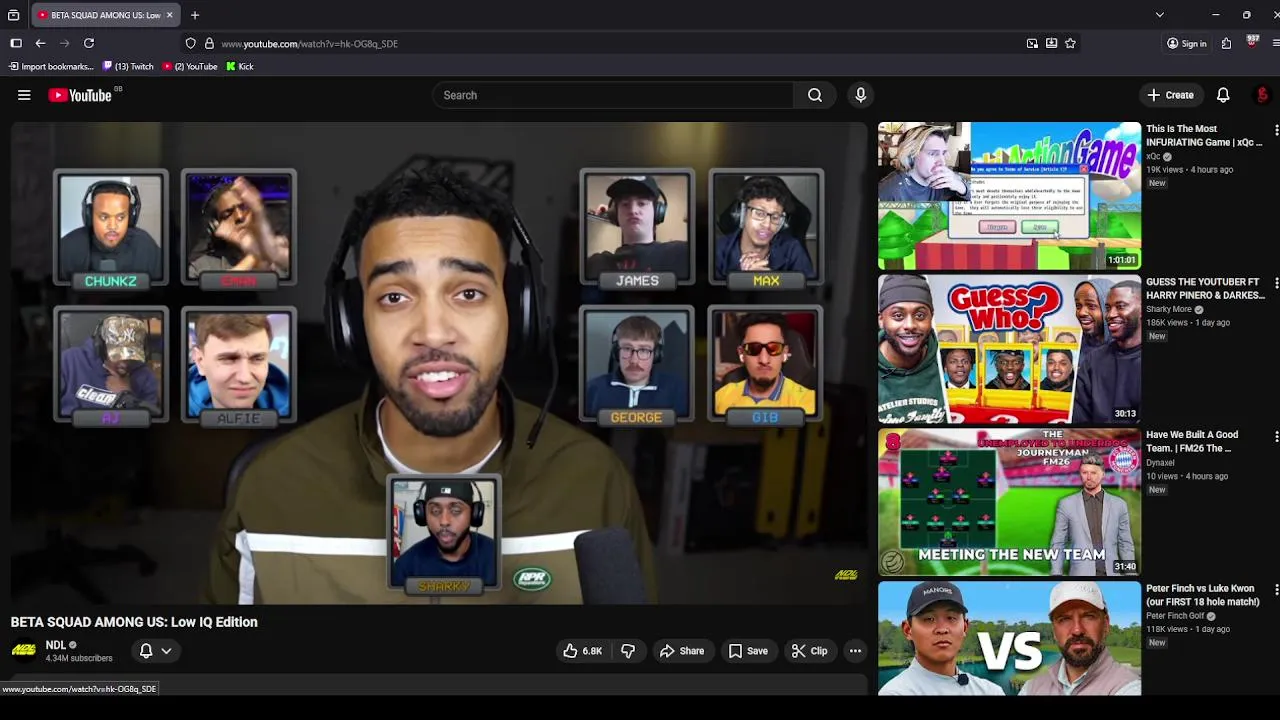Open title 'This Is The Most INFURIATING Game'
This screenshot has height=720, width=1280.
1204,135
